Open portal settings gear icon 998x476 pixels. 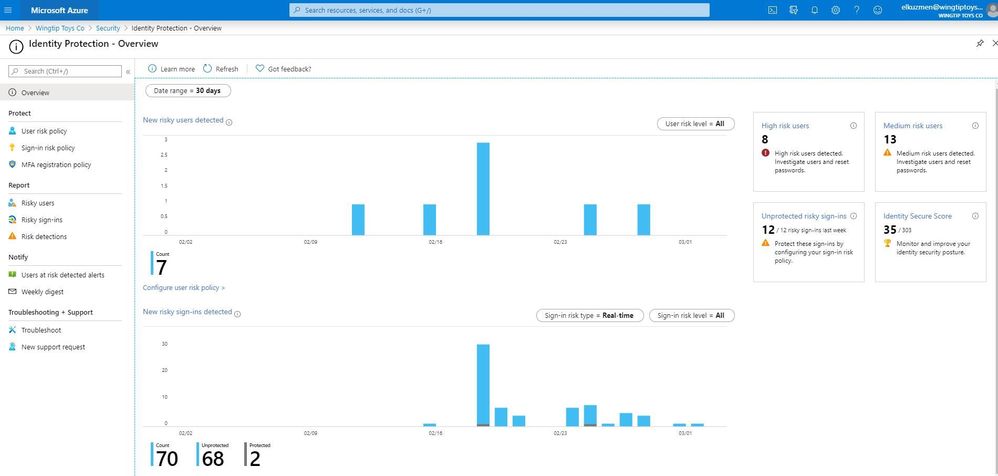(836, 10)
